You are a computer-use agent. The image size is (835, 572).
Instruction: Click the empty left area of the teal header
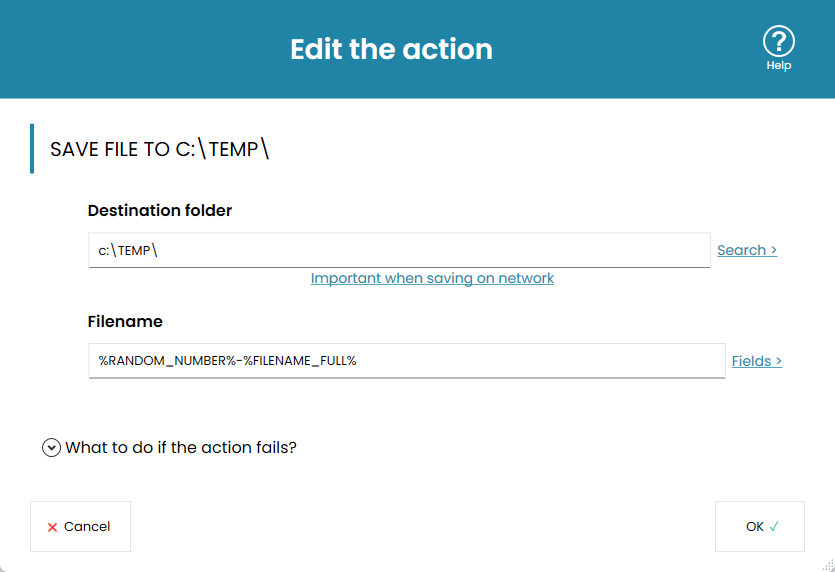(120, 49)
